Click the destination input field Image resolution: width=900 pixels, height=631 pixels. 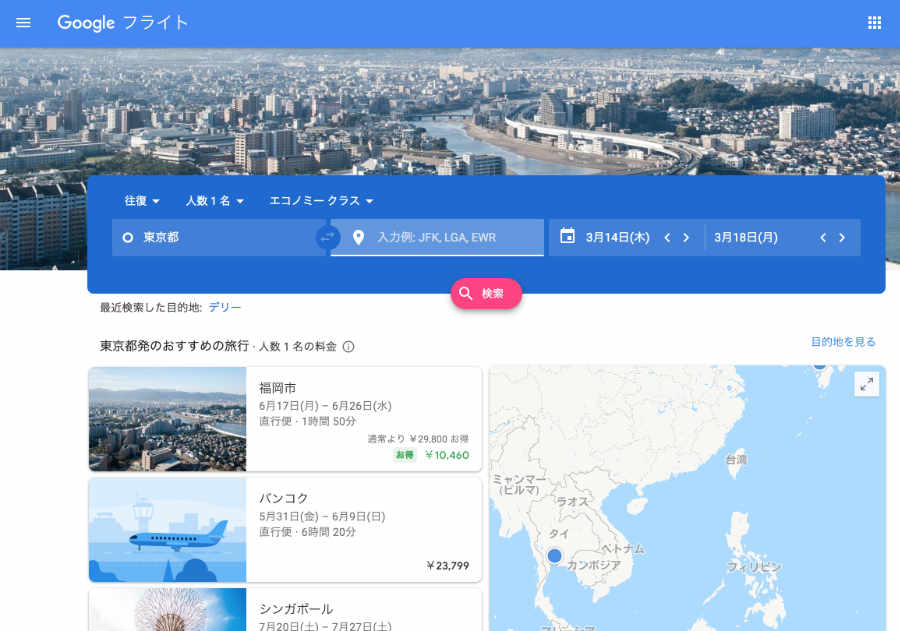[x=437, y=237]
